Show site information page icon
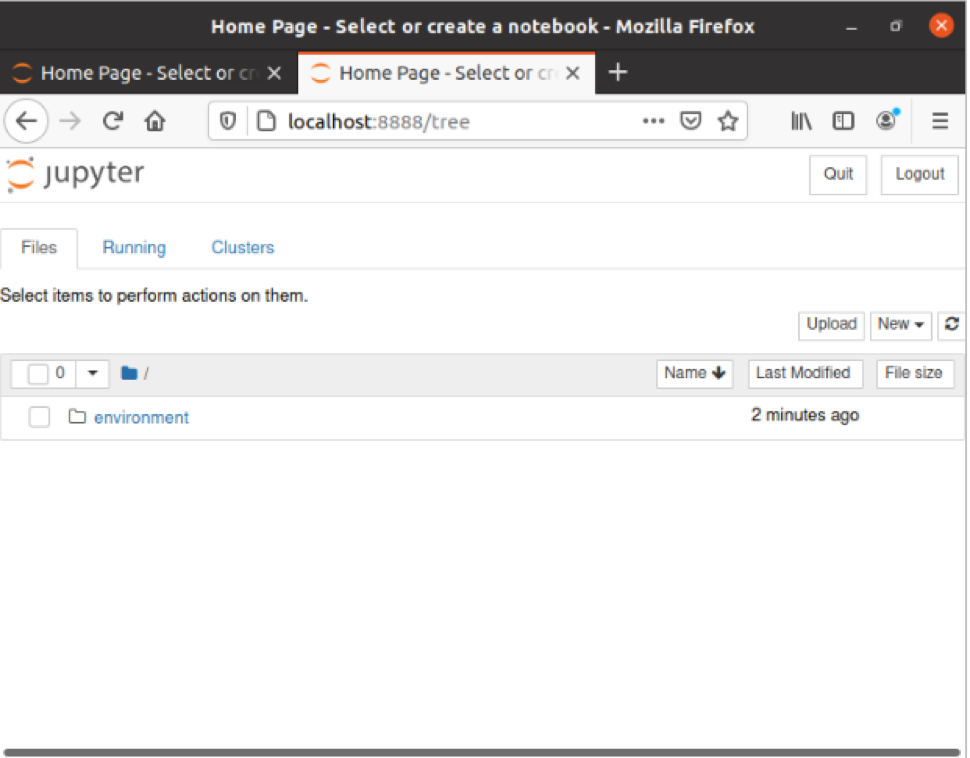 pos(266,121)
